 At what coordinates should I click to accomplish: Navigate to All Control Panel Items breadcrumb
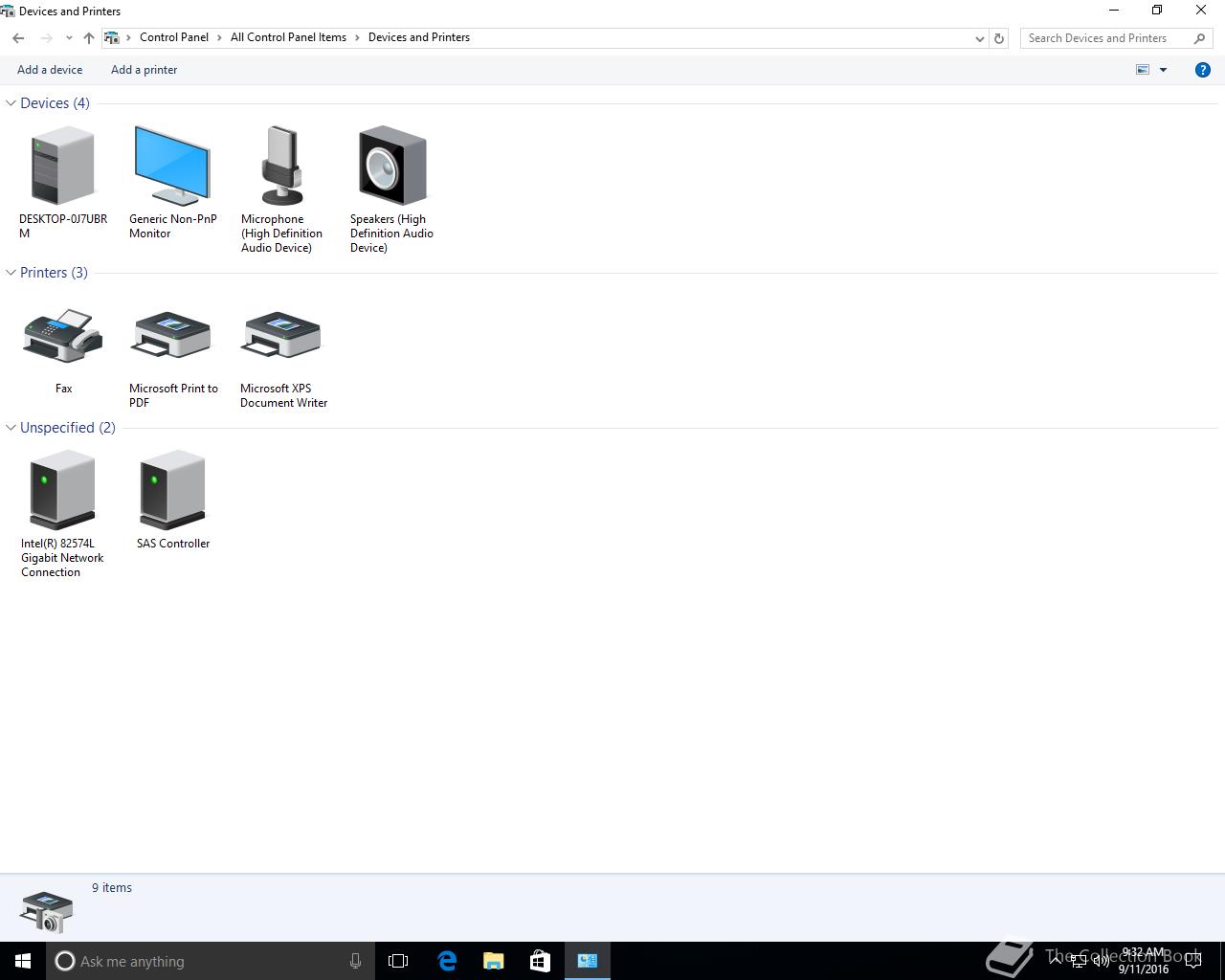288,37
